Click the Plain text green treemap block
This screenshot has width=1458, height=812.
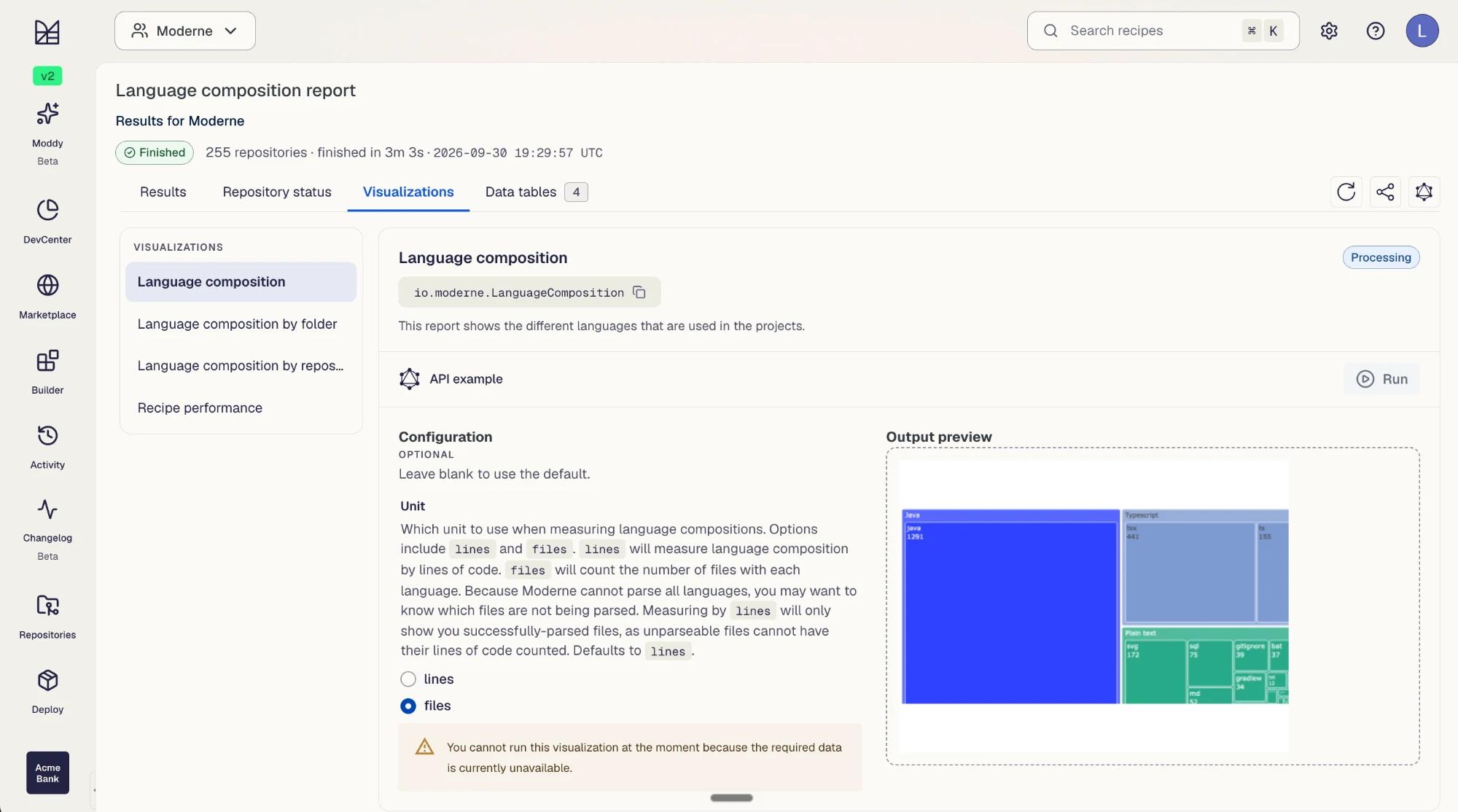pos(1205,665)
